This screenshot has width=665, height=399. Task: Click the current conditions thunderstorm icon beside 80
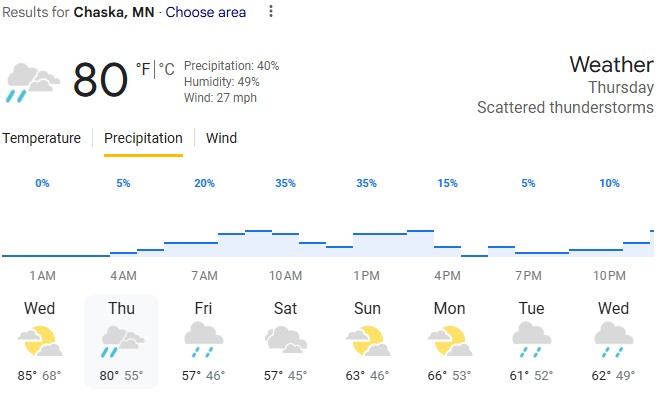(33, 83)
